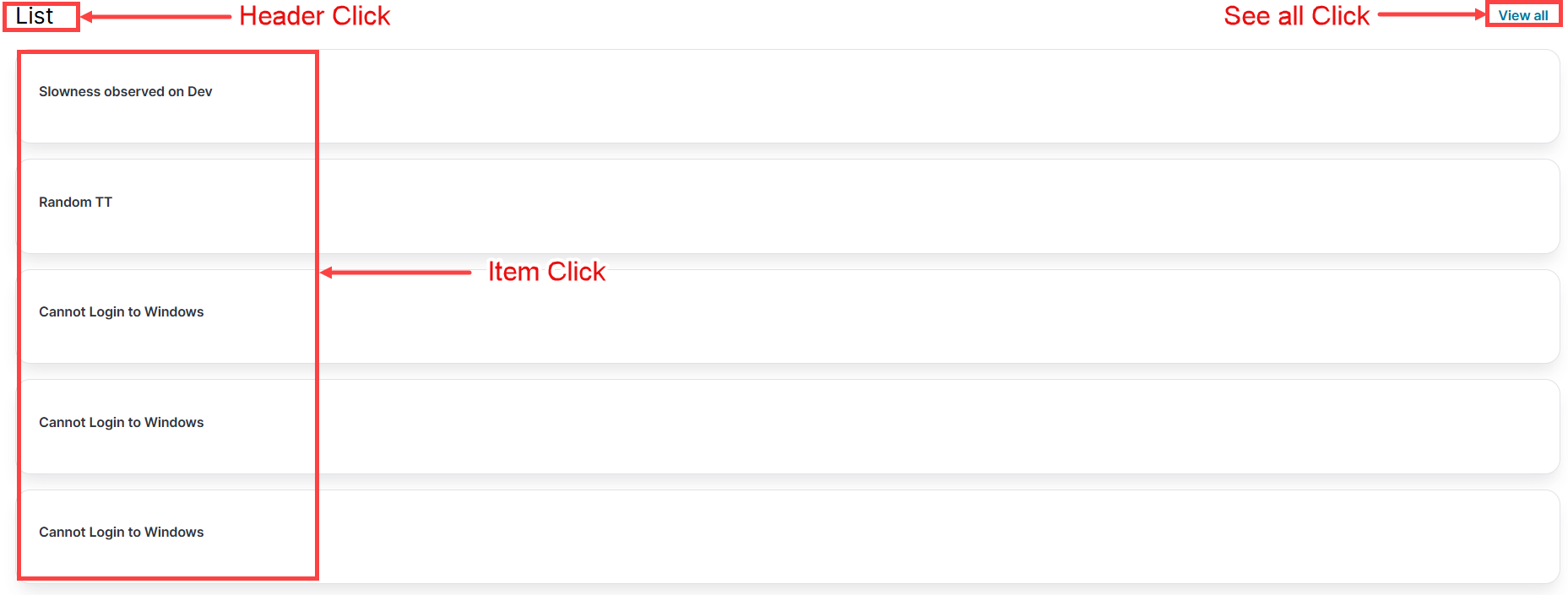The height and width of the screenshot is (595, 1568).
Task: Click blank area of bottom Cannot Login card
Action: pos(929,537)
